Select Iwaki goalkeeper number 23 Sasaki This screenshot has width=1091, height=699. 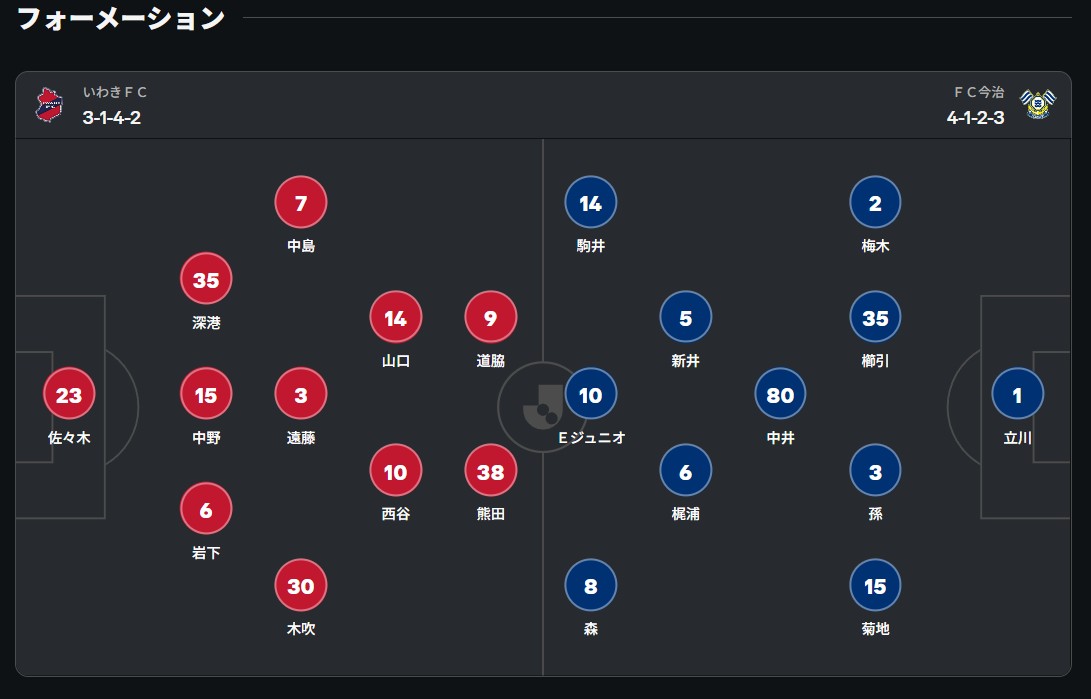tap(69, 394)
